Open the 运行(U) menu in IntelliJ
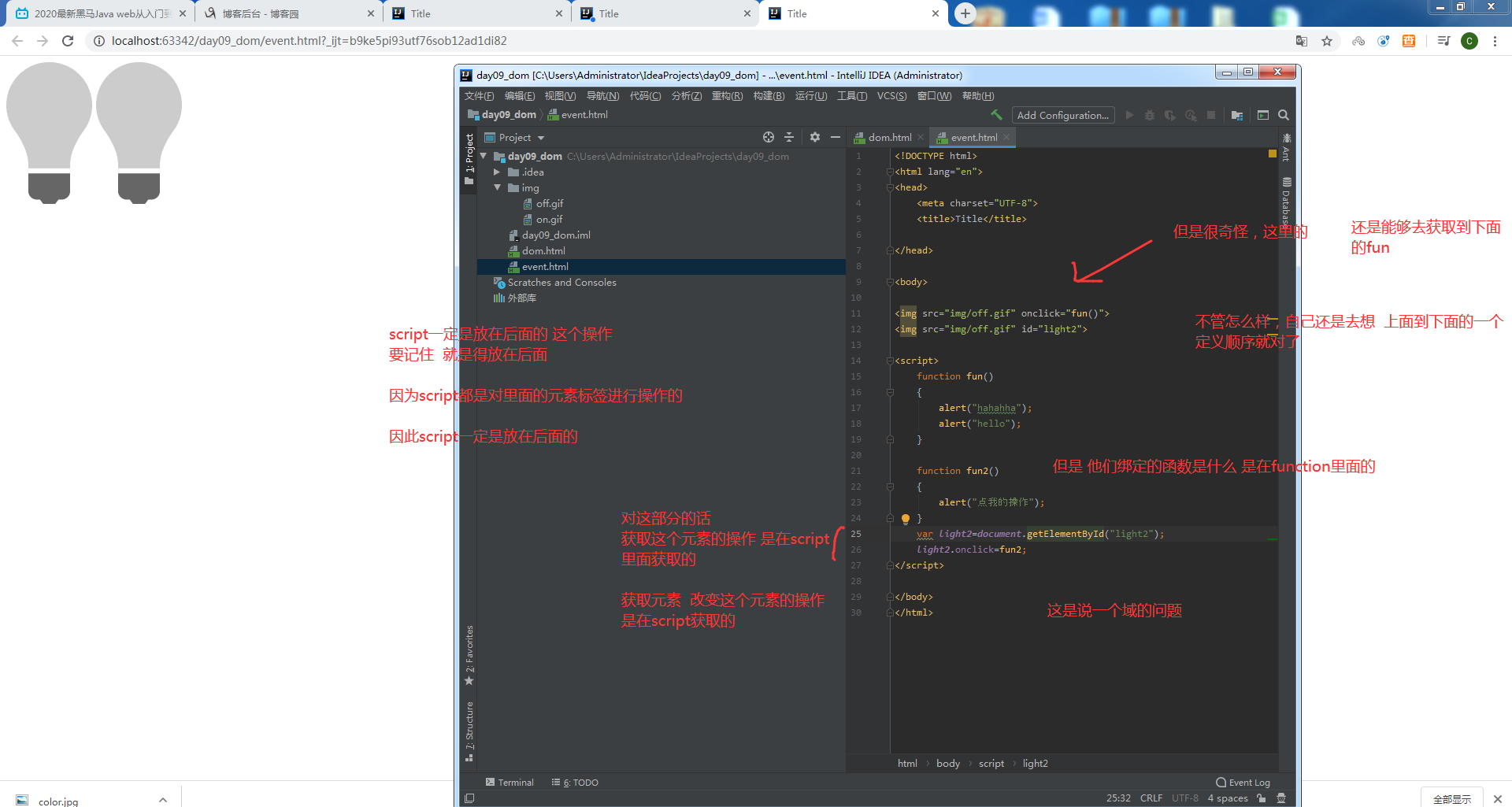1512x807 pixels. pyautogui.click(x=811, y=96)
